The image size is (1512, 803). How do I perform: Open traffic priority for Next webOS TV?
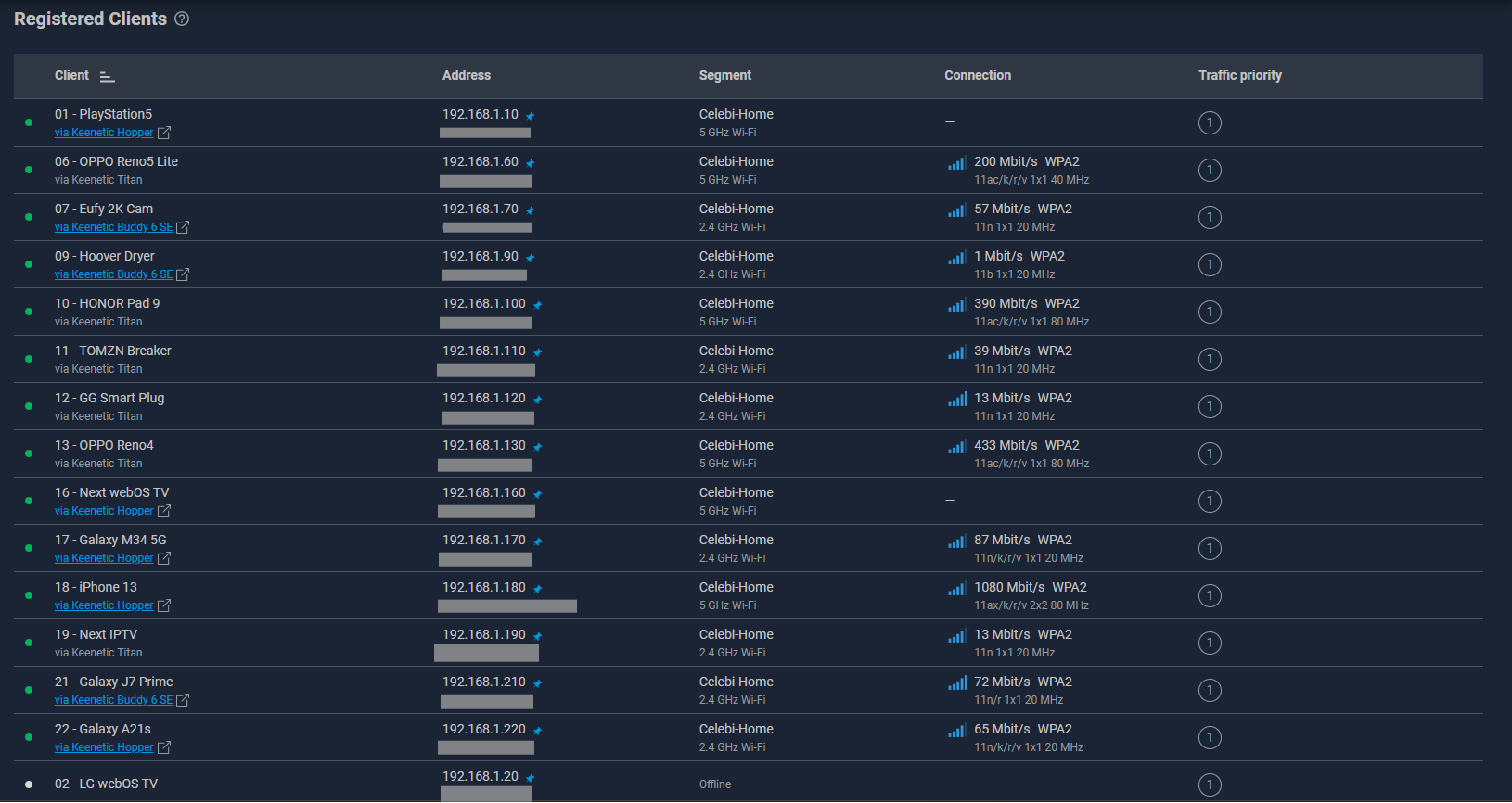(x=1210, y=501)
